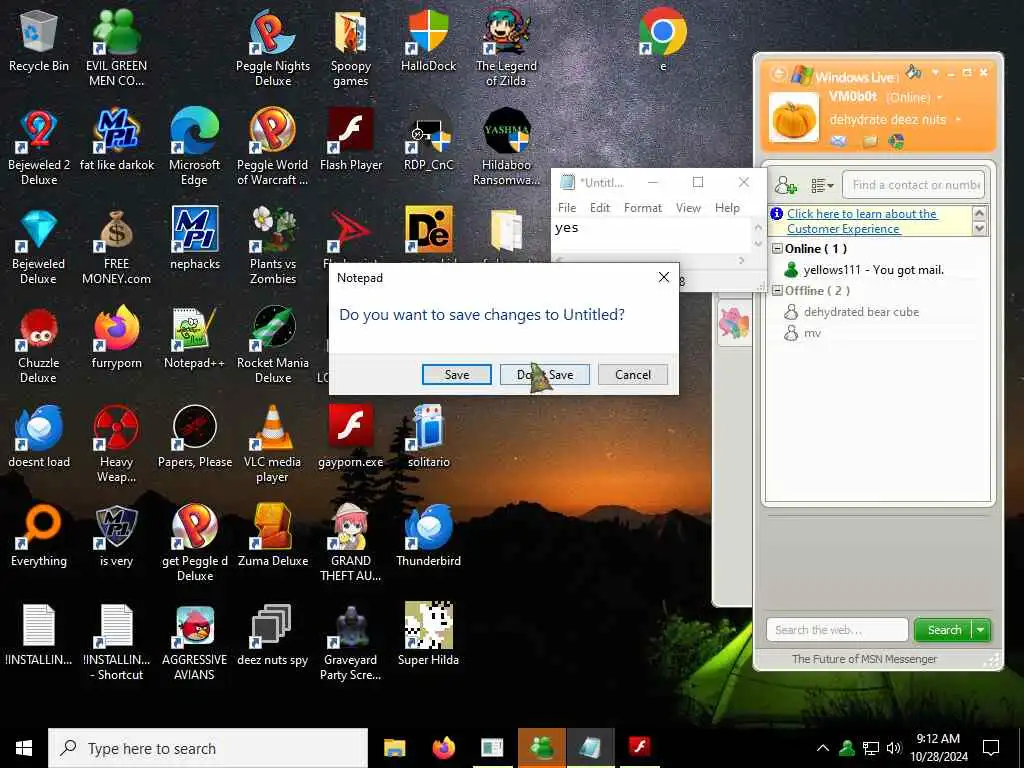Screen dimensions: 1024x768
Task: Click the Add a contact icon
Action: [786, 185]
